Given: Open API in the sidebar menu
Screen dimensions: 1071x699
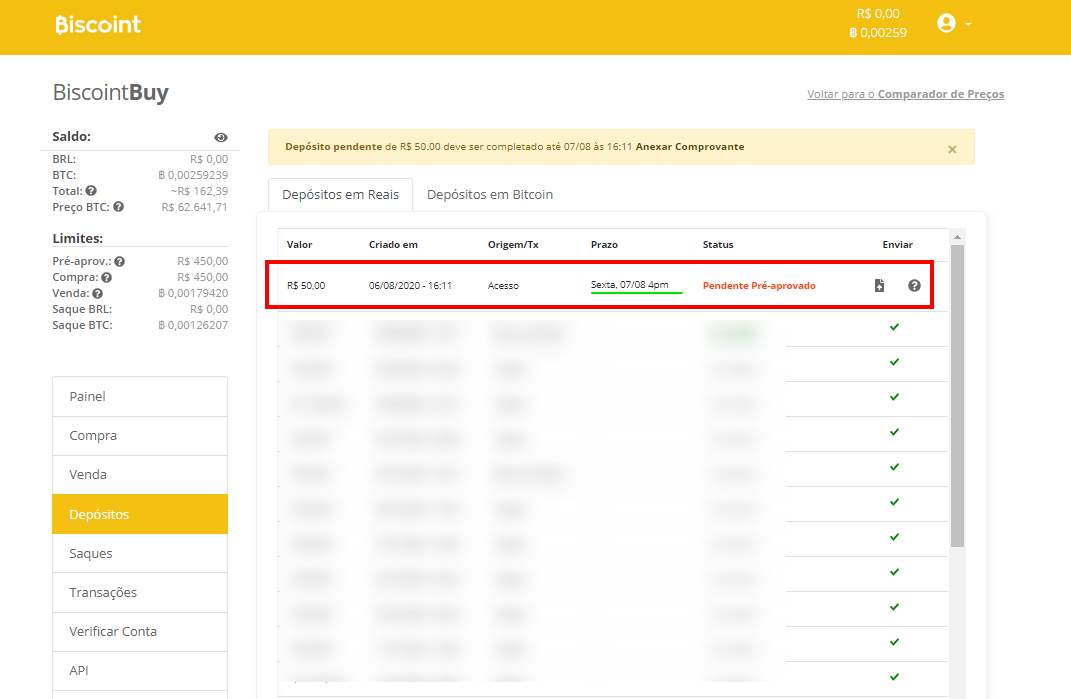Looking at the screenshot, I should coord(140,670).
